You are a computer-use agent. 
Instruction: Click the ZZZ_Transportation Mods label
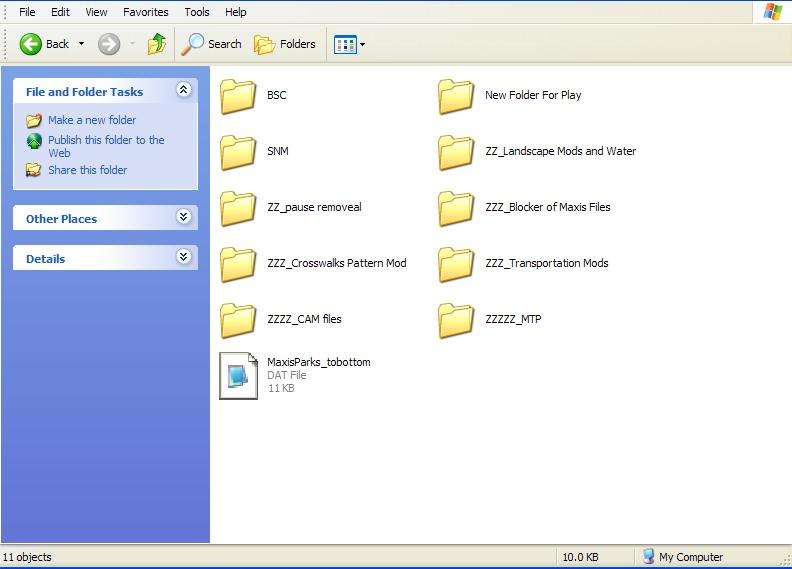click(x=547, y=263)
